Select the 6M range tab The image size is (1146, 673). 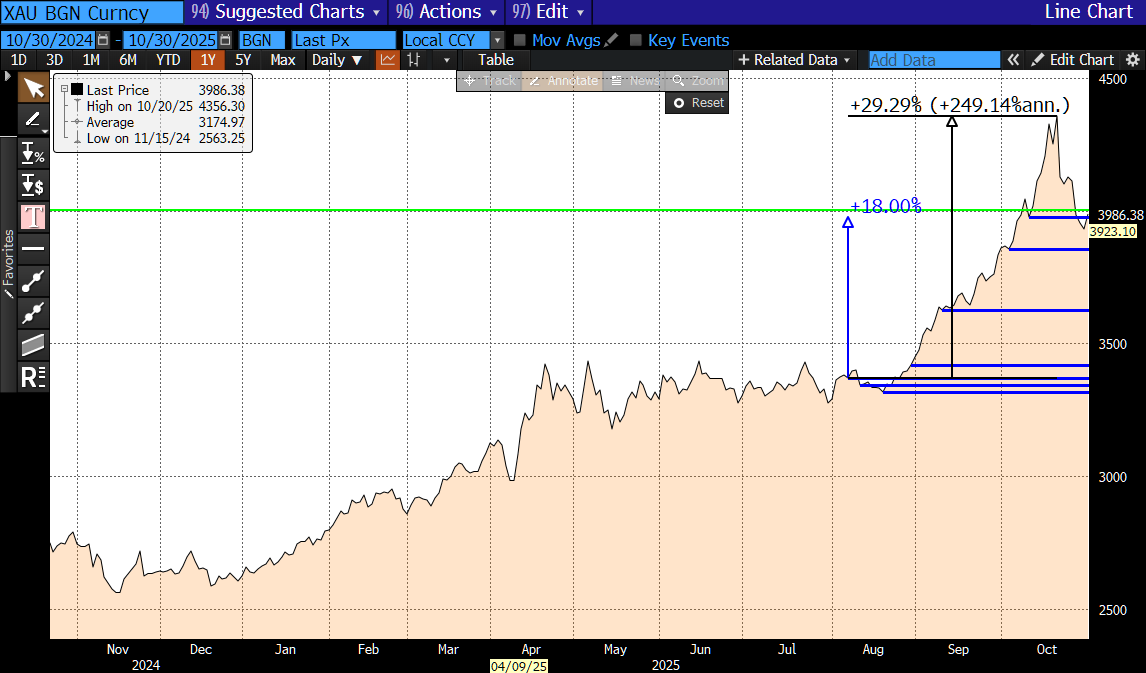128,60
